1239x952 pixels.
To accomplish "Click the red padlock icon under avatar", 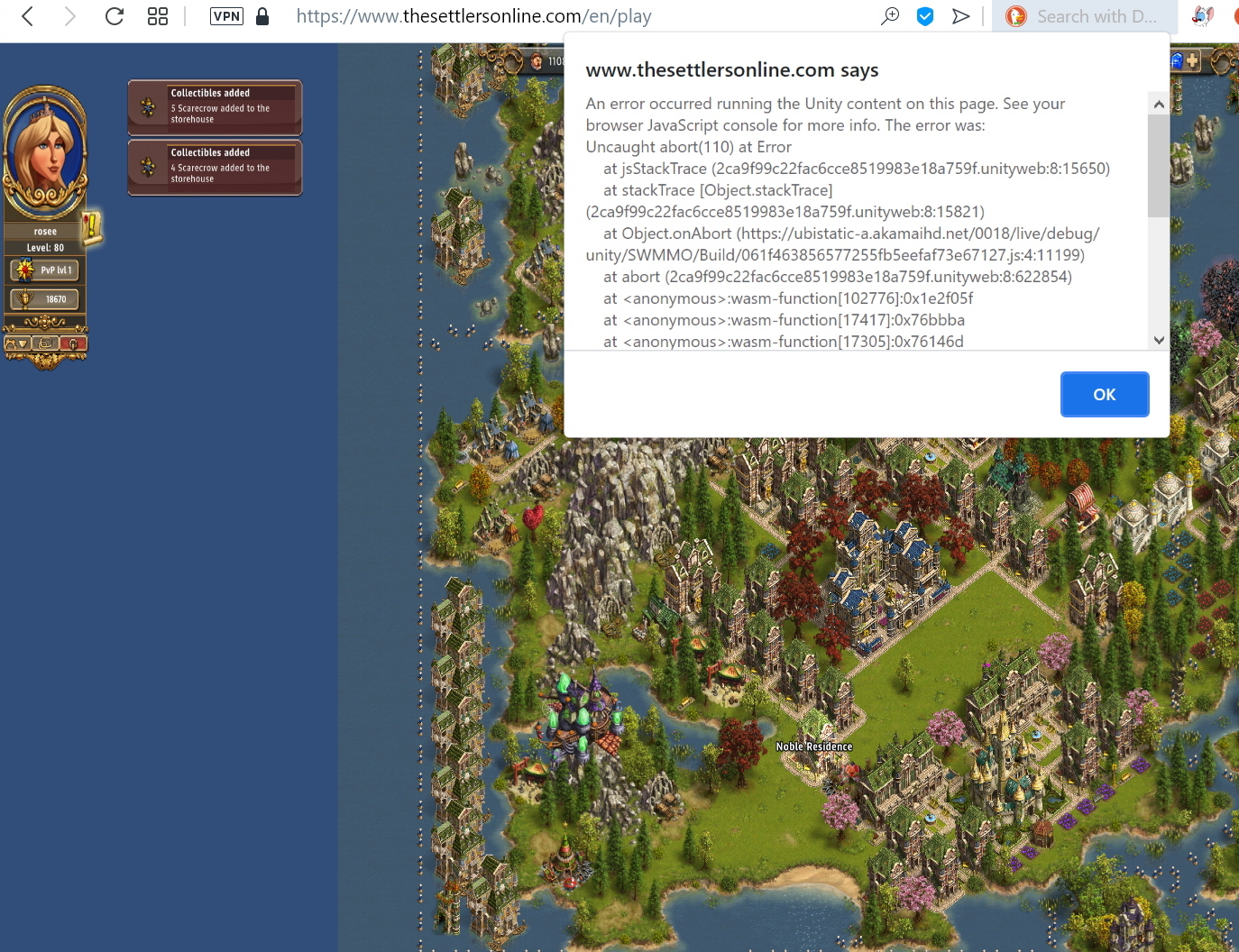I will point(73,343).
